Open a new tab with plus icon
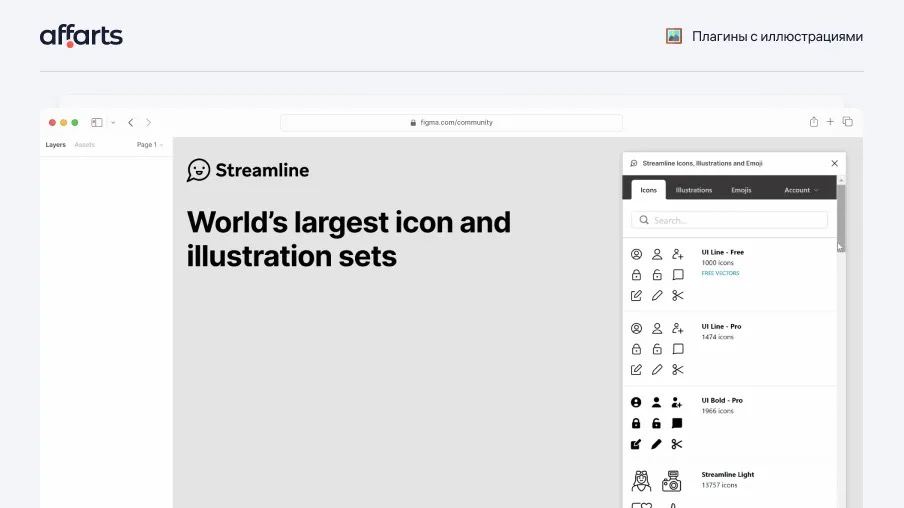Image resolution: width=904 pixels, height=508 pixels. 830,122
